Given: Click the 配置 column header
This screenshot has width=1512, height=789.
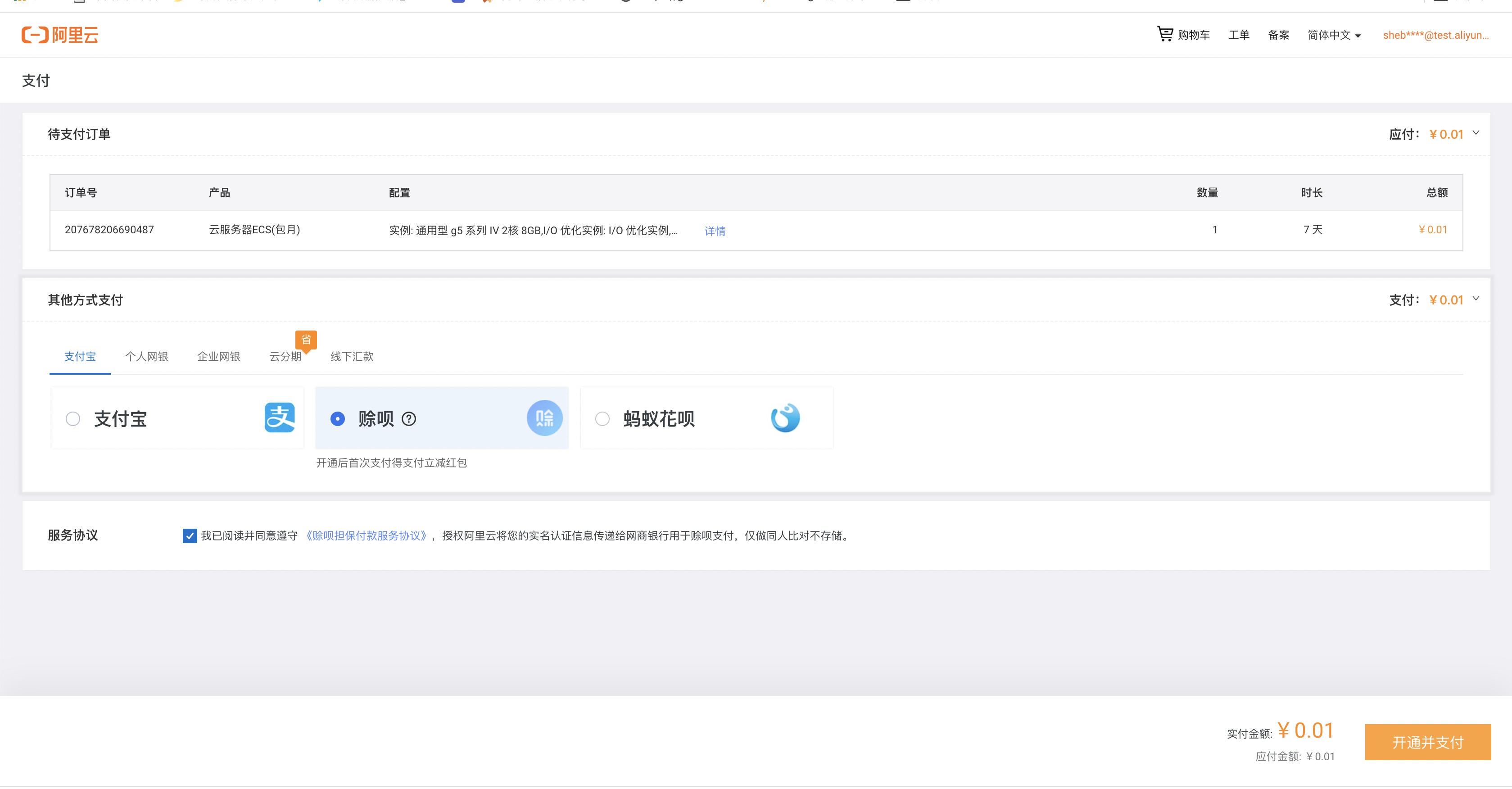Looking at the screenshot, I should click(399, 193).
